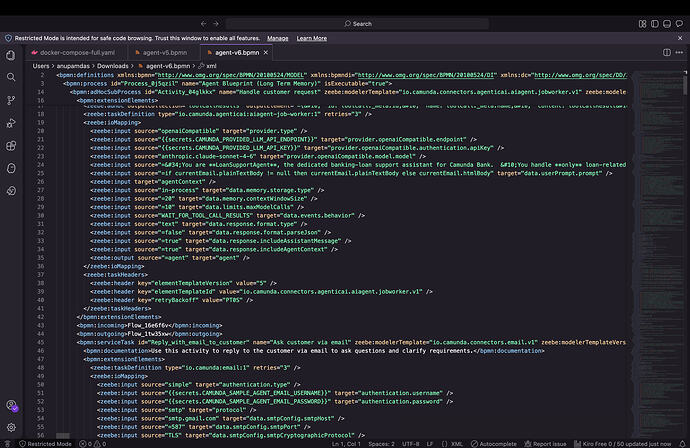This screenshot has width=690, height=448.
Task: Click 'retryBackoff' header key on line 40
Action: 175,300
